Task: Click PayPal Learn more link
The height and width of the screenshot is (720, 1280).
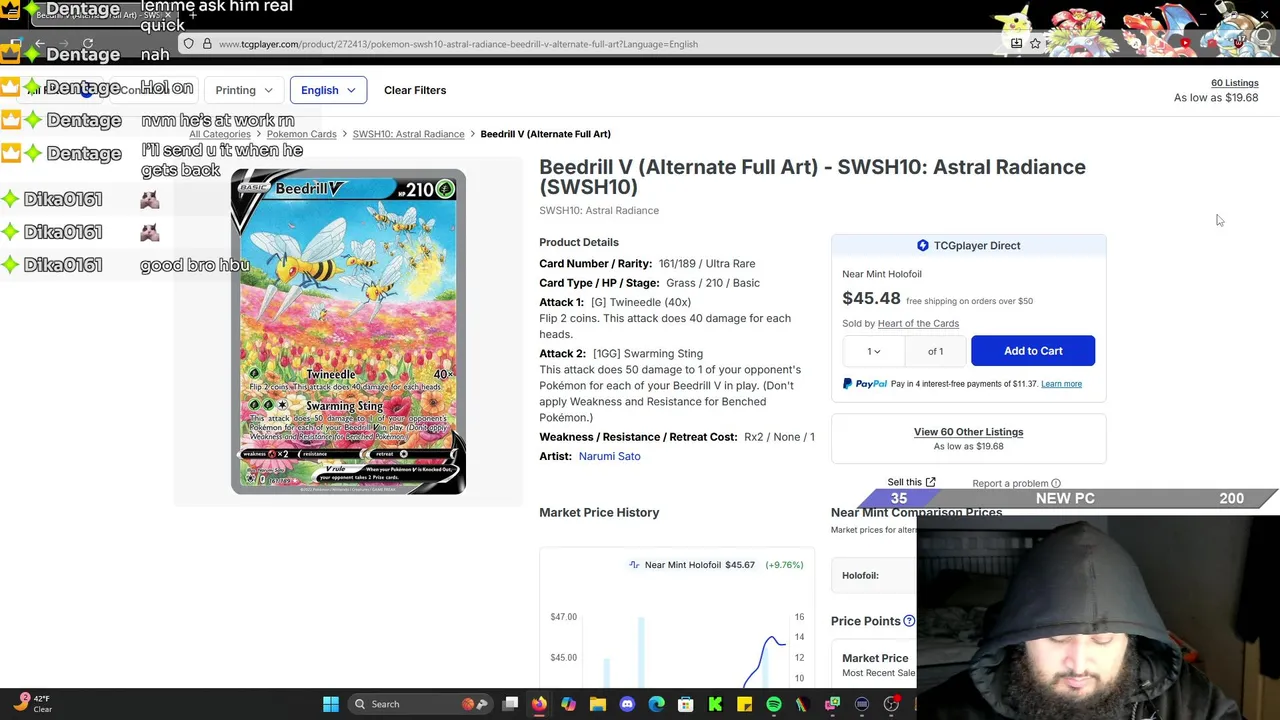Action: pyautogui.click(x=1061, y=384)
